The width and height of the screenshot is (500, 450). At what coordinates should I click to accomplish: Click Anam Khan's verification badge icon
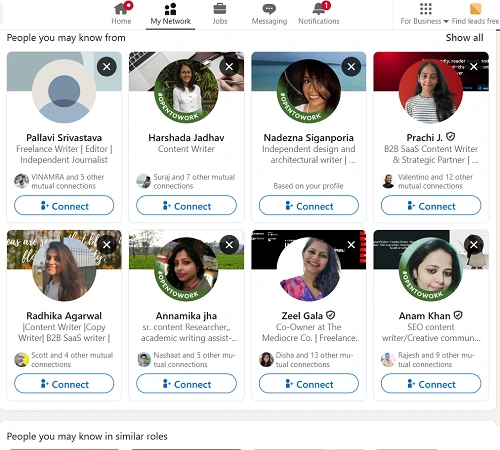tap(458, 315)
